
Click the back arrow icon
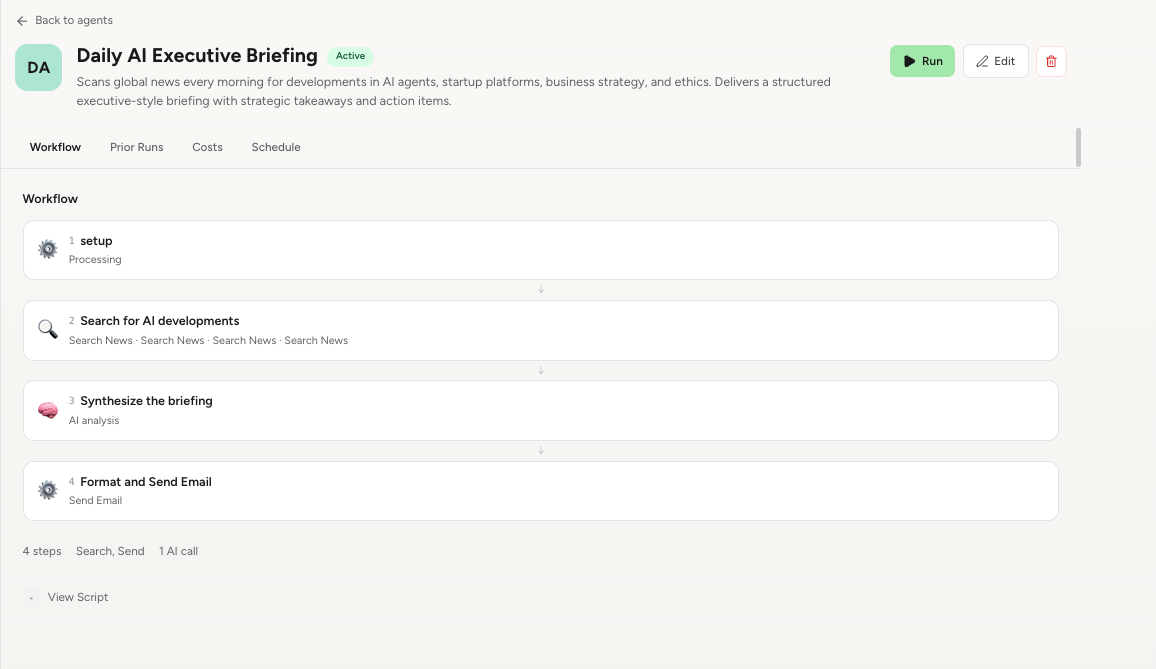(x=22, y=20)
